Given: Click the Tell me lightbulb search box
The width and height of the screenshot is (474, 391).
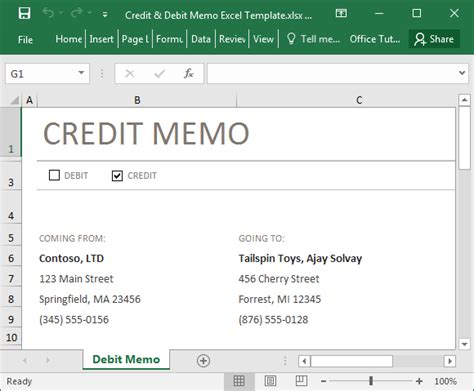Looking at the screenshot, I should click(x=313, y=39).
